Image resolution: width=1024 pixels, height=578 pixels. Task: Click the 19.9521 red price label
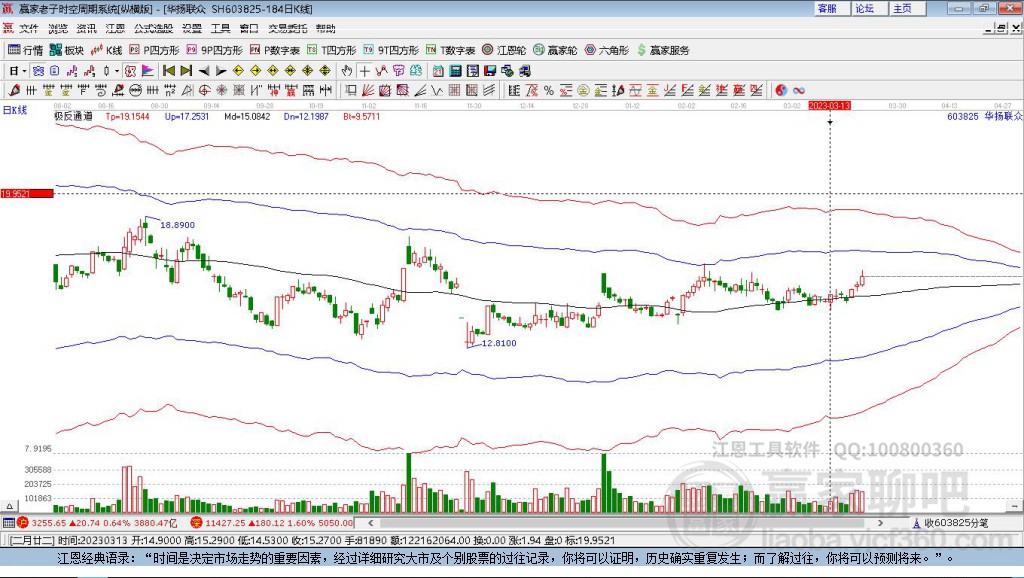[x=27, y=193]
